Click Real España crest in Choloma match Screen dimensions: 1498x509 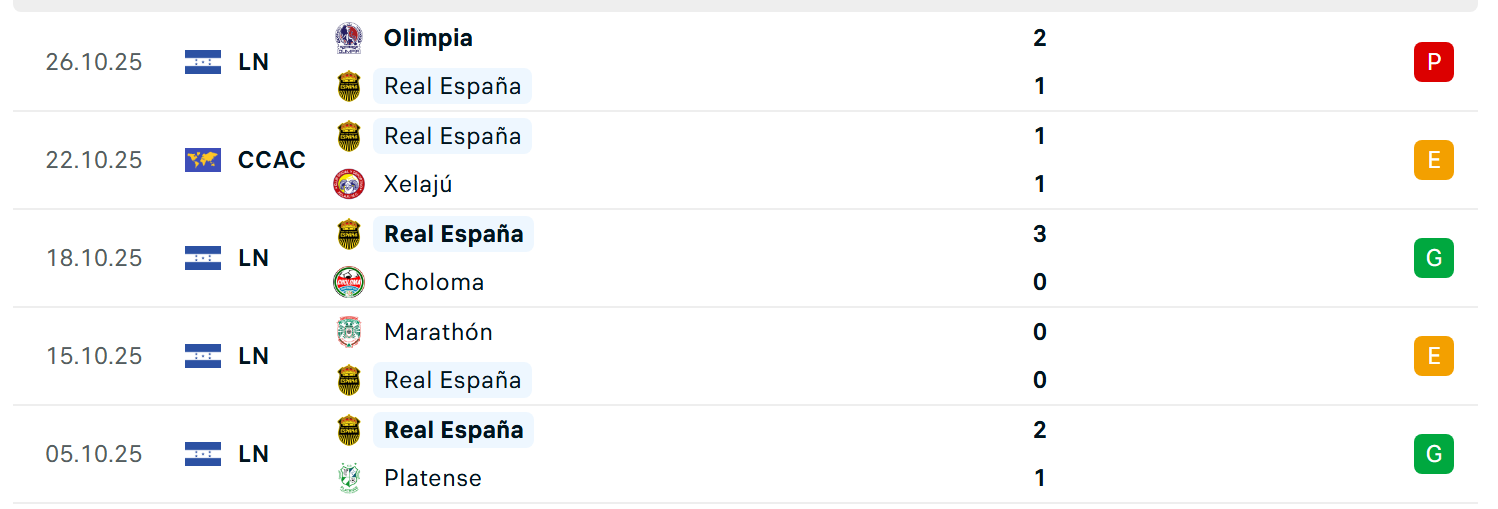coord(348,234)
